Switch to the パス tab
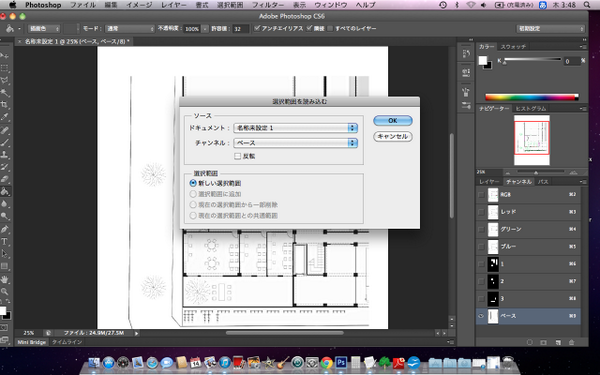The height and width of the screenshot is (375, 600). [543, 182]
